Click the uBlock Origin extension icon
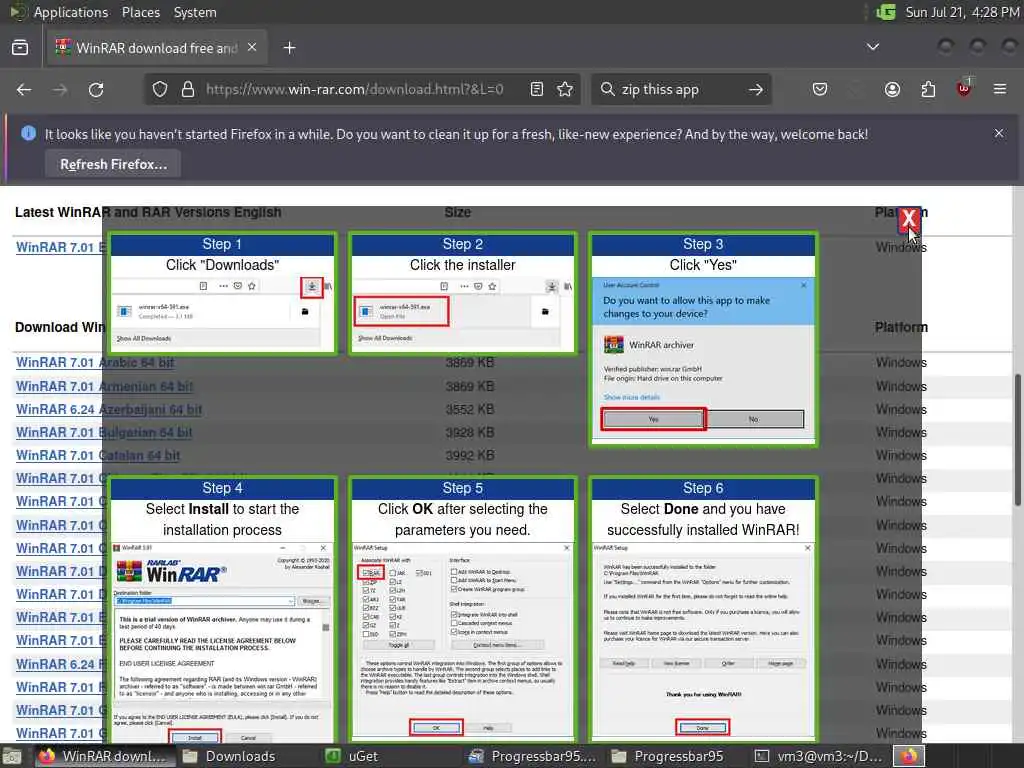Screen dimensions: 1024x768 click(964, 88)
